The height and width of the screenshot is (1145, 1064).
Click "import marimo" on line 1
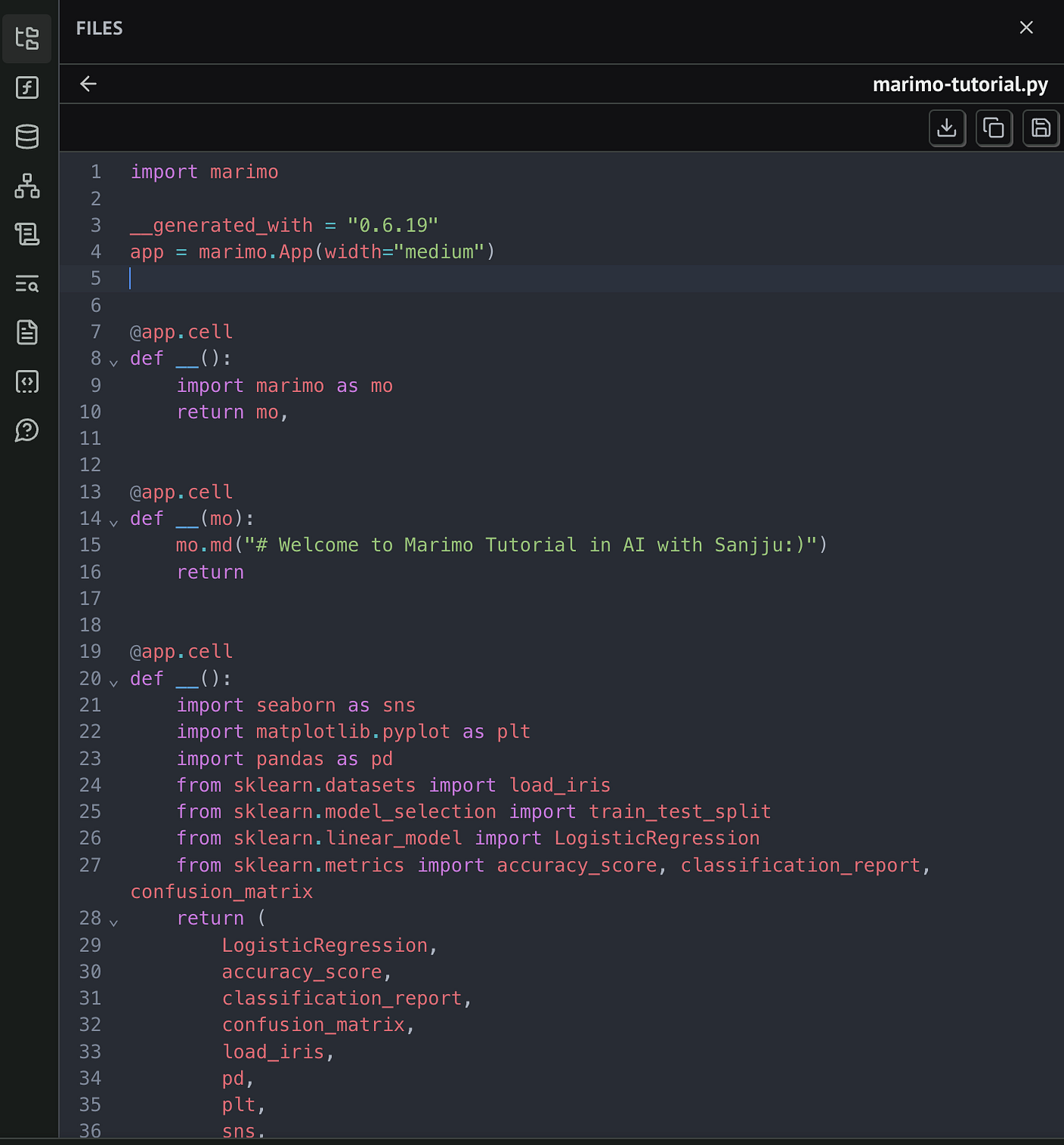pos(204,172)
